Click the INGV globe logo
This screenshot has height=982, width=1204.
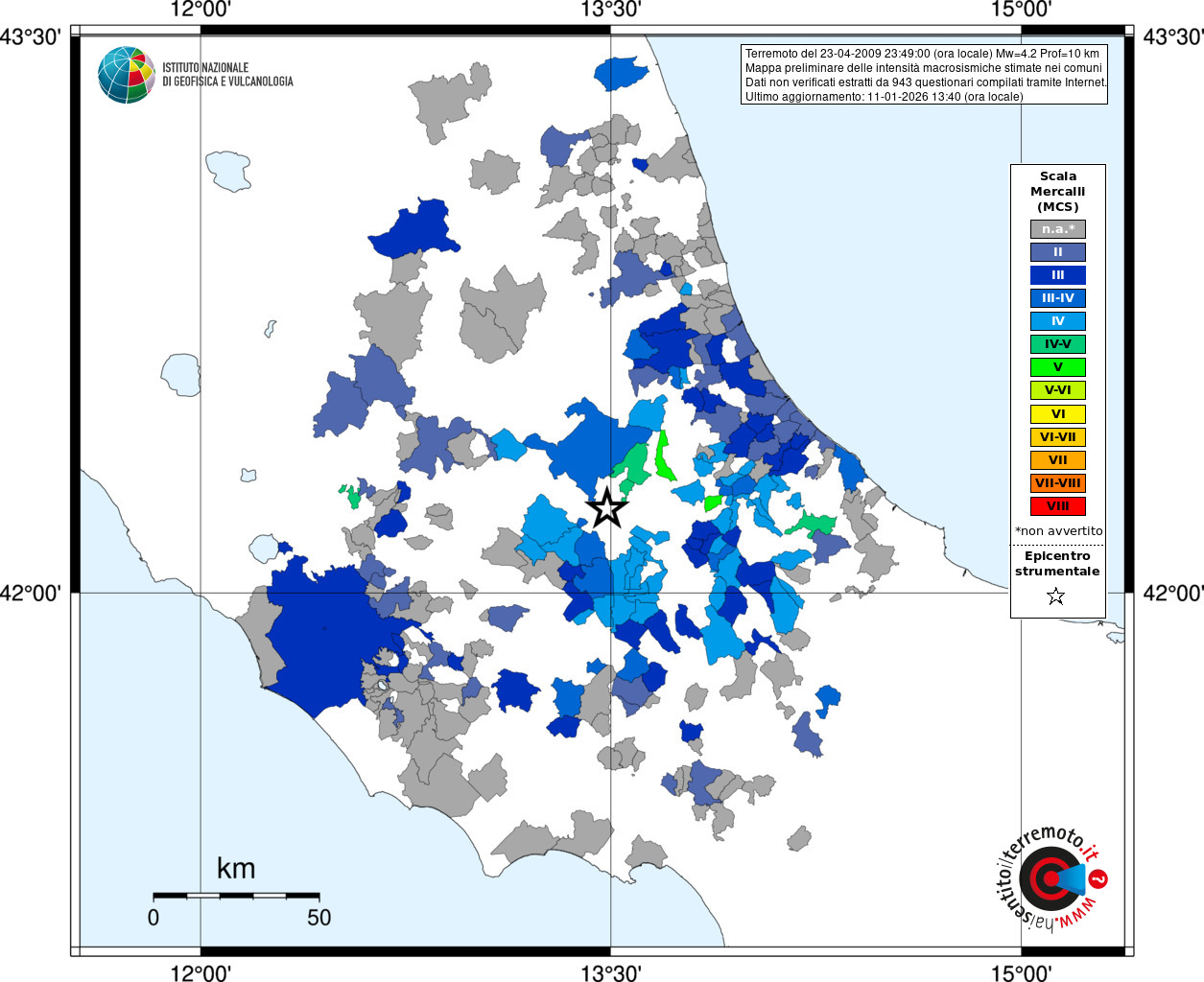127,75
